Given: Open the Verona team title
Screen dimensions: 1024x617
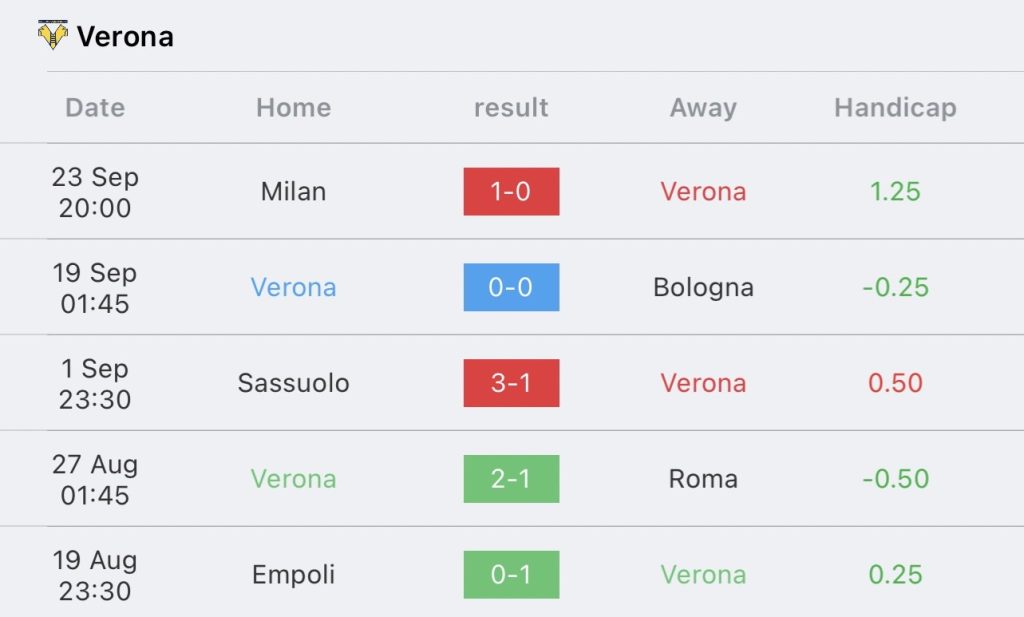Looking at the screenshot, I should [125, 37].
